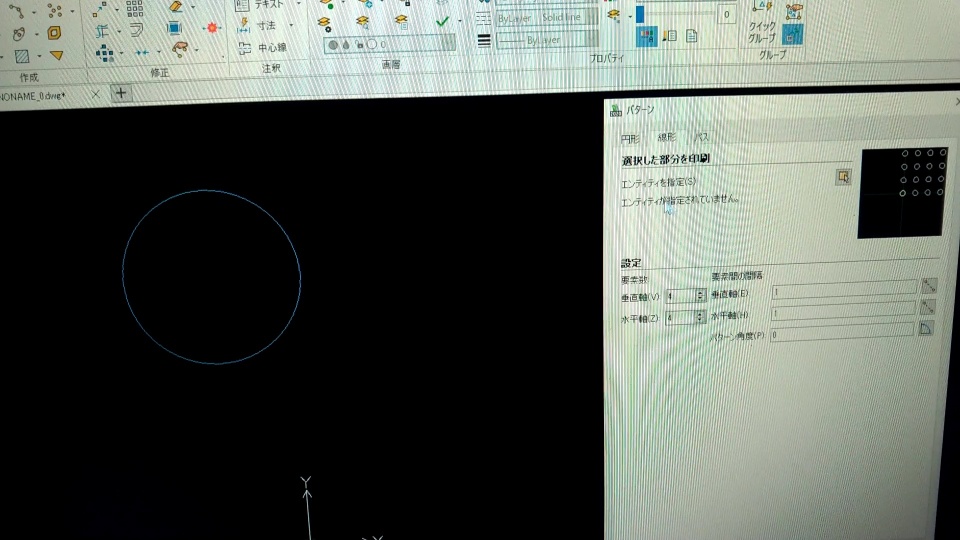Viewport: 960px width, 540px height.
Task: Select the polyline tool in the 作成 panel
Action: click(17, 10)
